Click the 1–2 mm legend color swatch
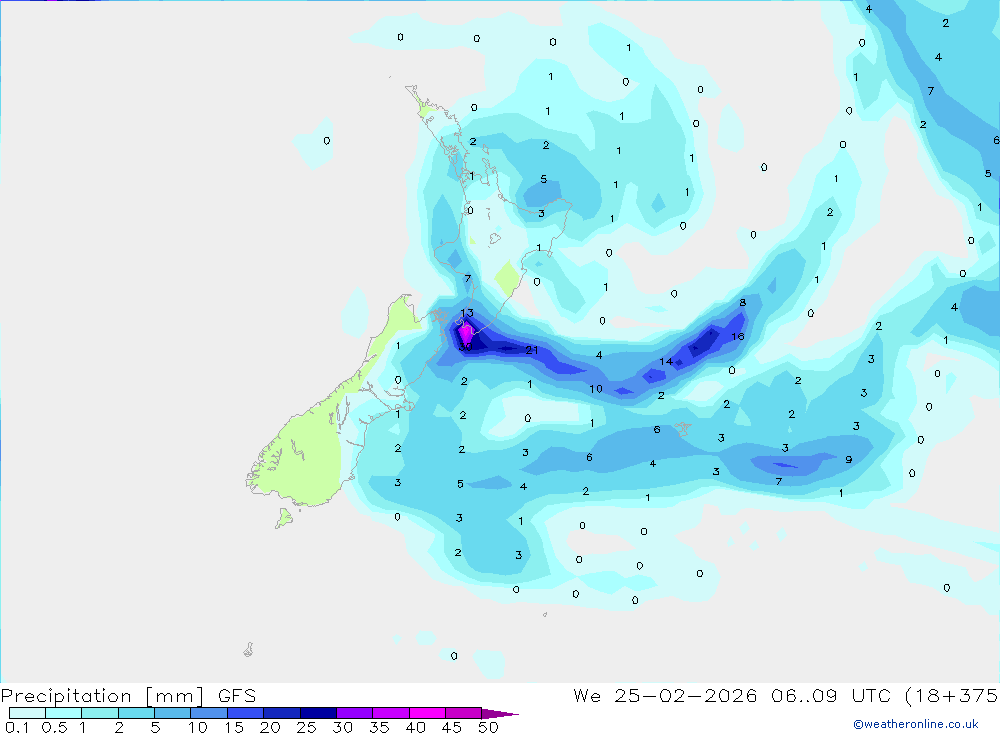1000x733 pixels. click(100, 713)
